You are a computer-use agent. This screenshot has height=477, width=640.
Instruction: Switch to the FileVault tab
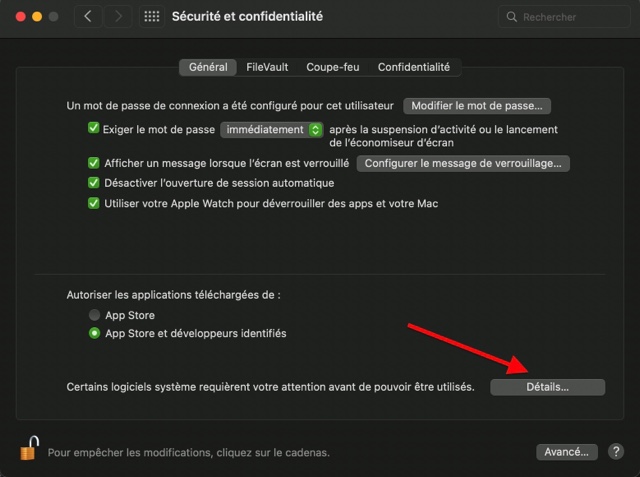pos(267,67)
